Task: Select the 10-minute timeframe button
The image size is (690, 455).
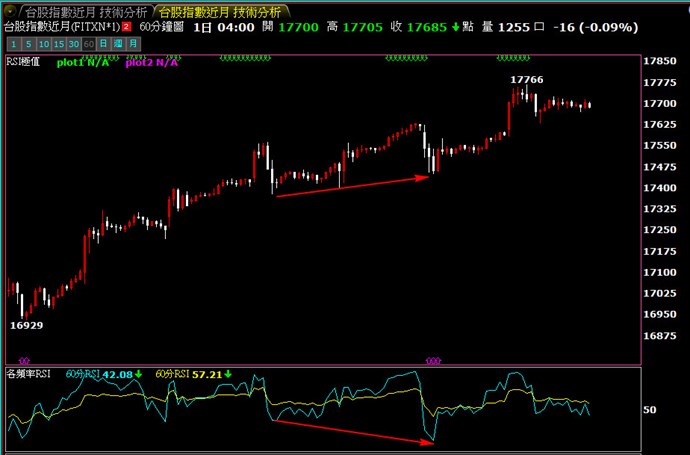Action: point(43,45)
